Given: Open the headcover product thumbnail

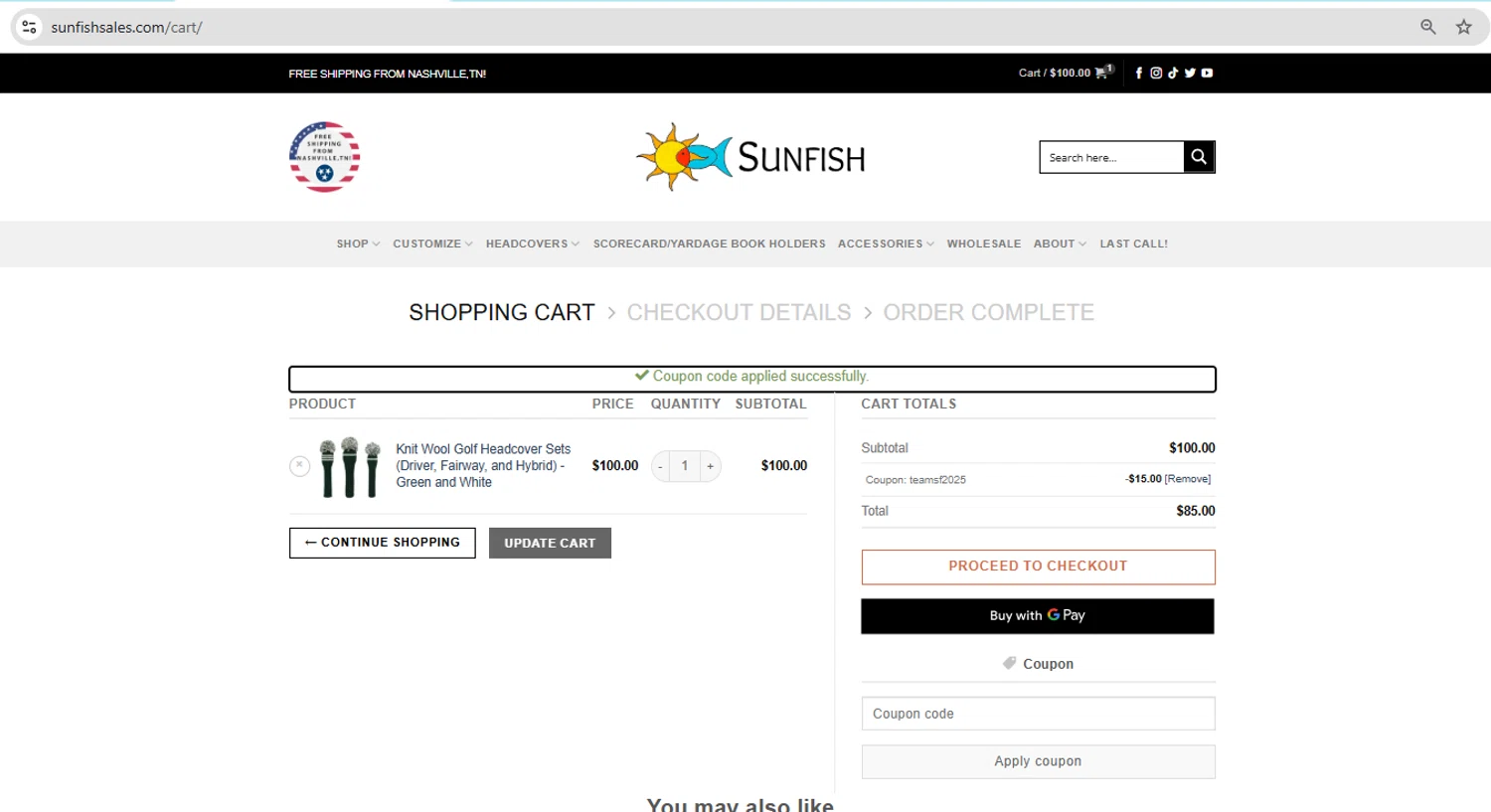Looking at the screenshot, I should tap(350, 466).
